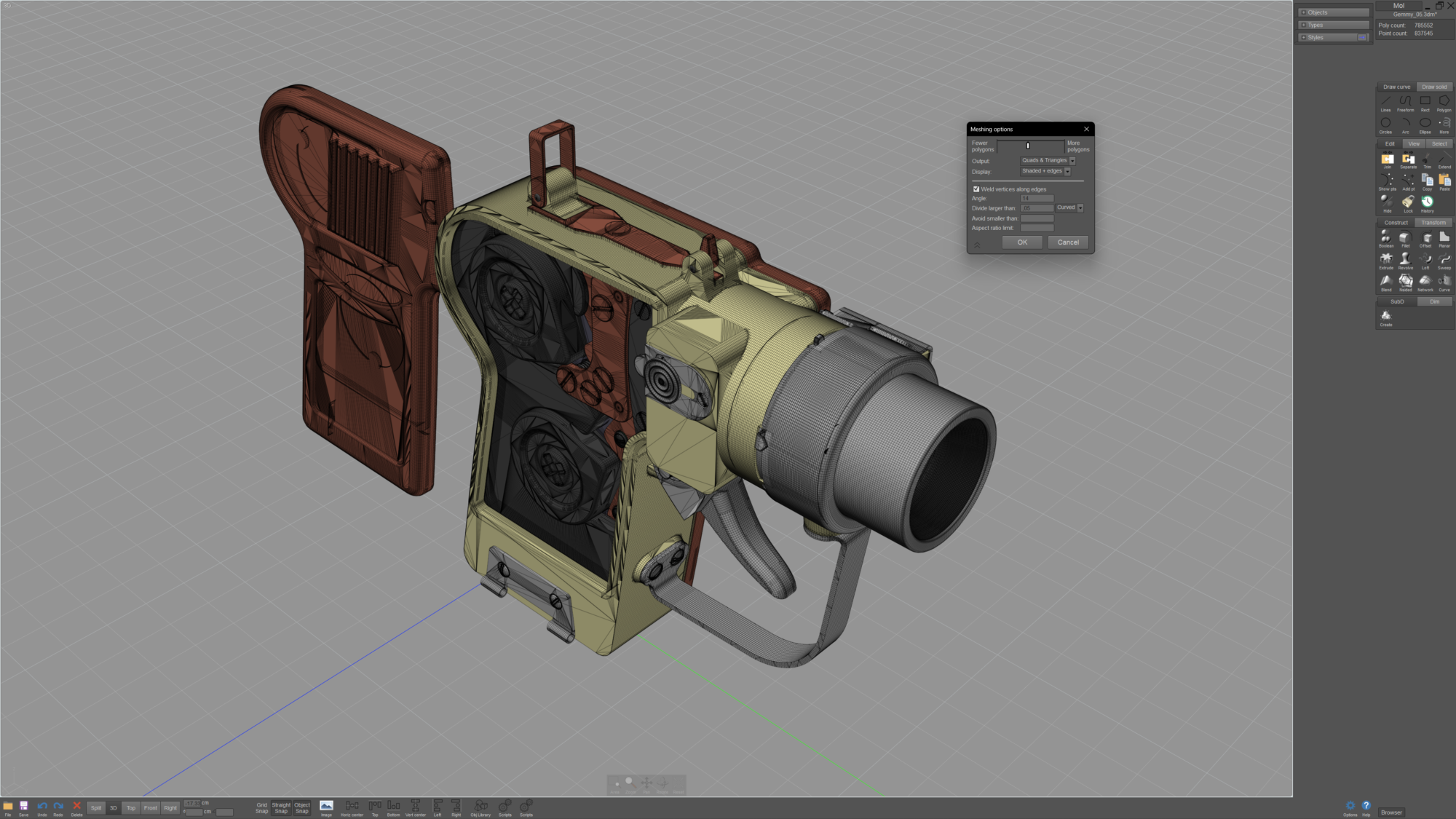1456x819 pixels.
Task: Switch to the Draw solid tab
Action: [1433, 87]
